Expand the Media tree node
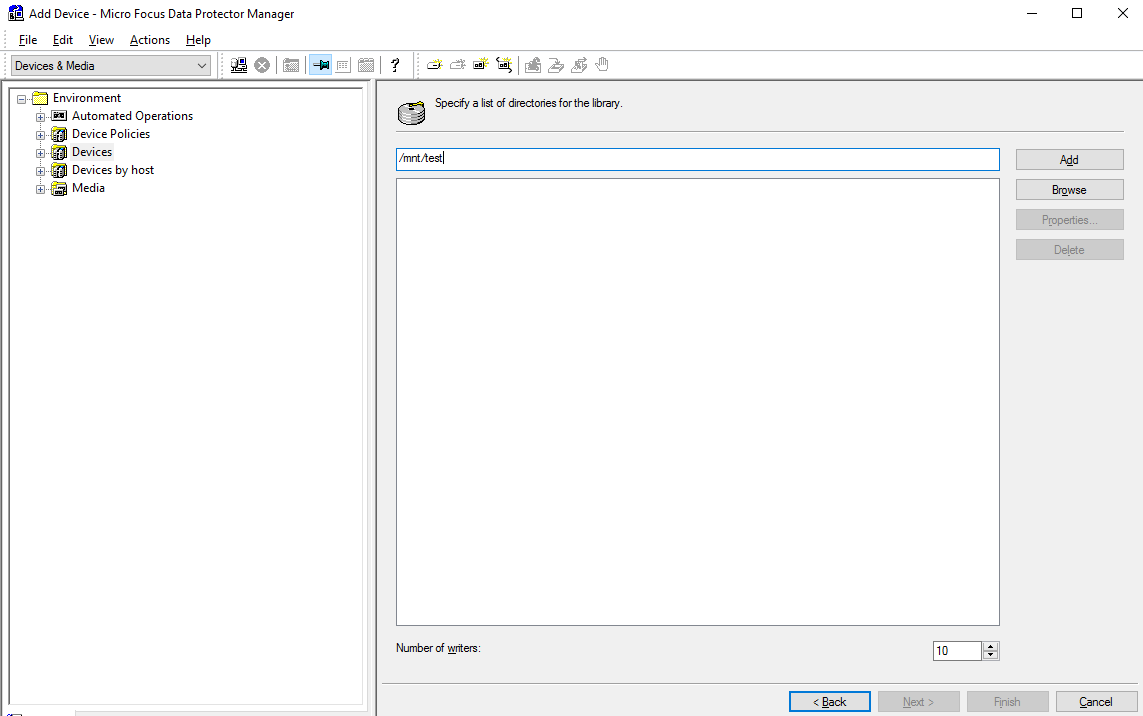 41,189
